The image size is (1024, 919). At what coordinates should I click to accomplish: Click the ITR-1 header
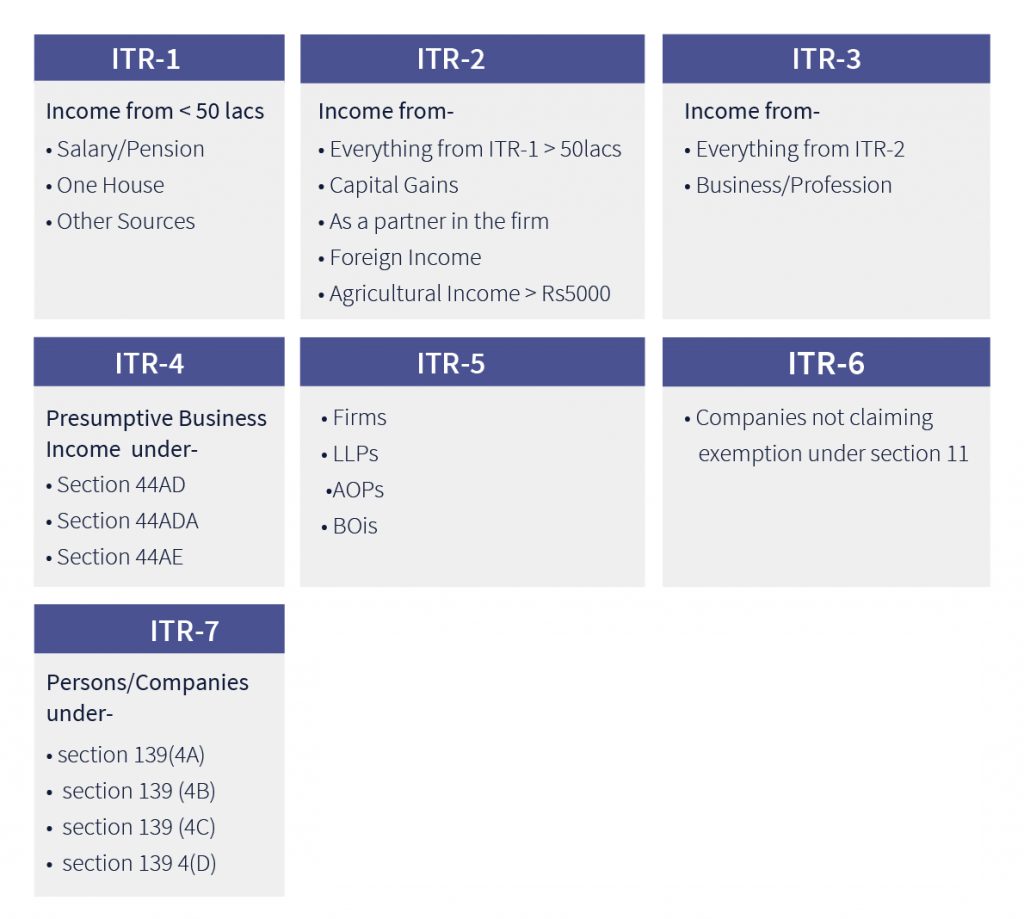[159, 58]
